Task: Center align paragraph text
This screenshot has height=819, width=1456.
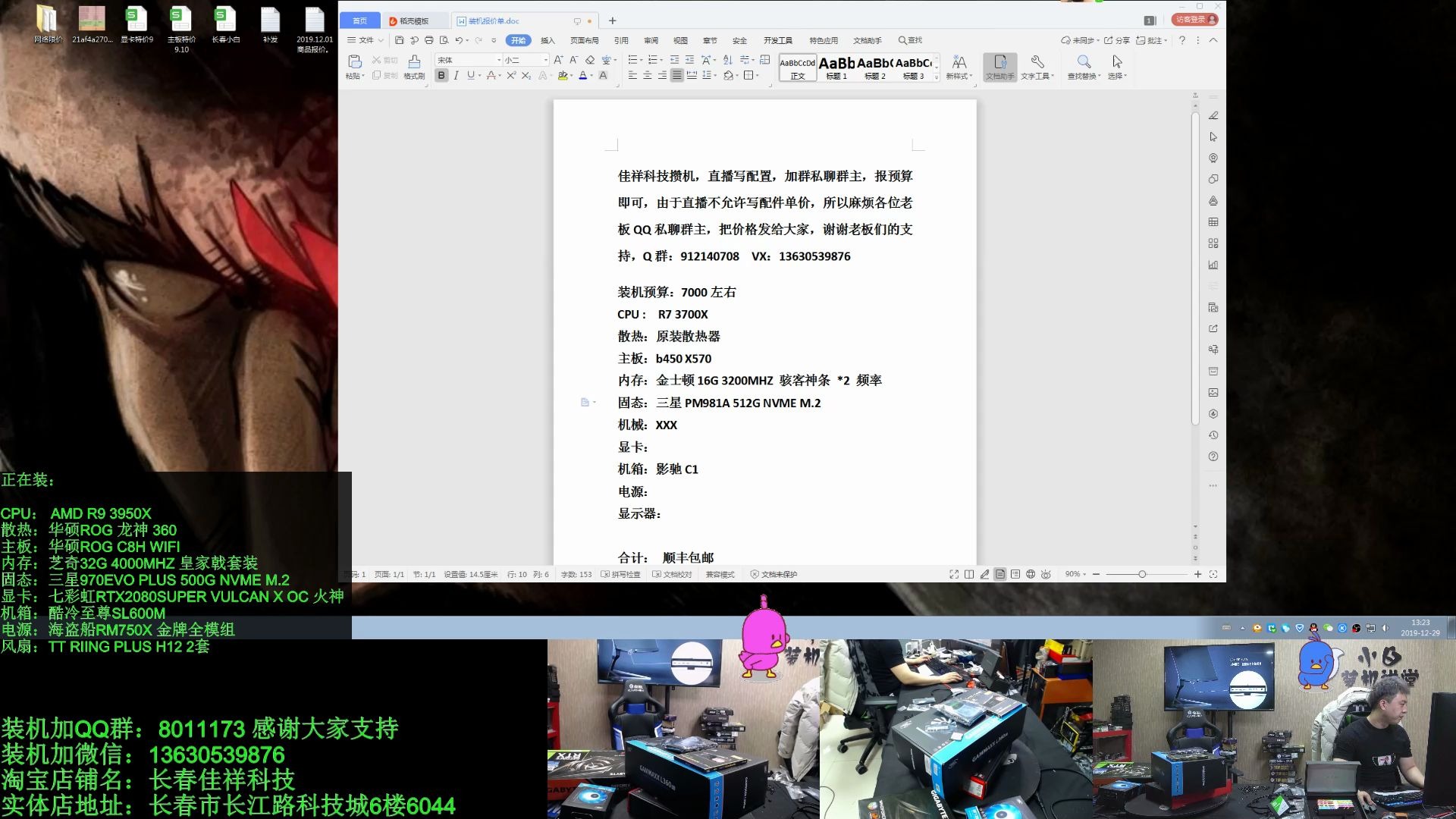Action: [647, 75]
